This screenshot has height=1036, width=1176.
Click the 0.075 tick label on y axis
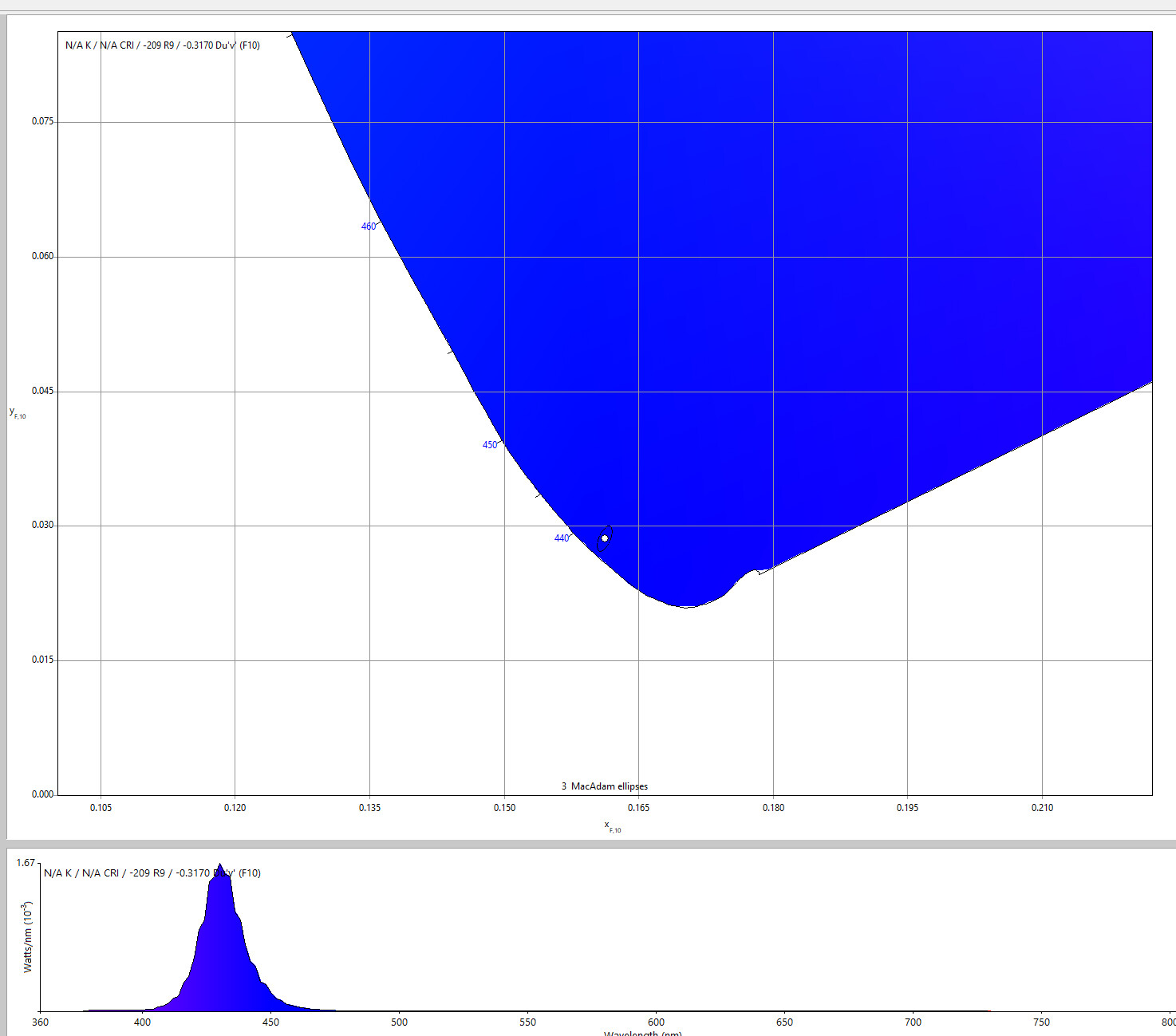43,121
